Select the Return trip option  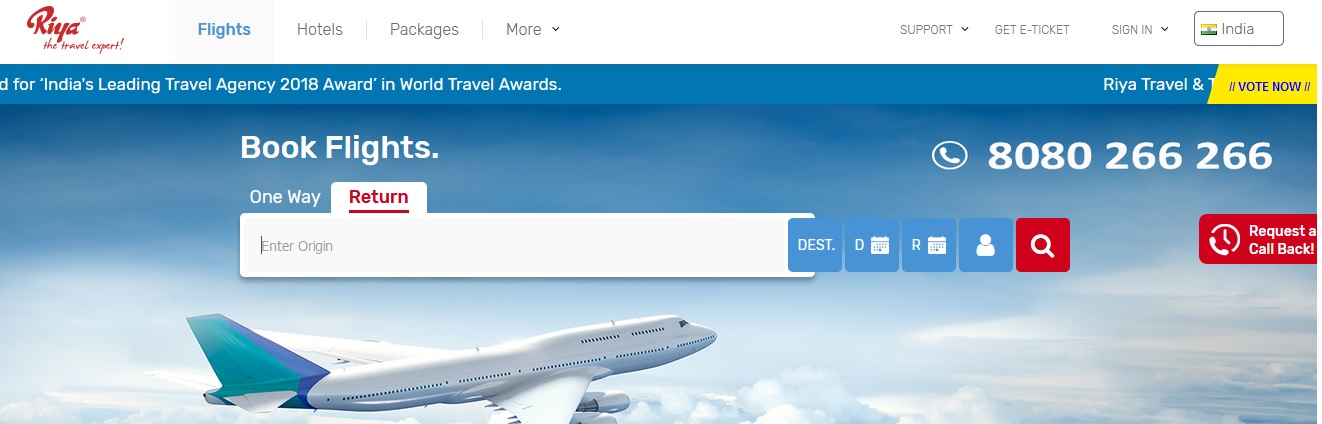[x=378, y=197]
